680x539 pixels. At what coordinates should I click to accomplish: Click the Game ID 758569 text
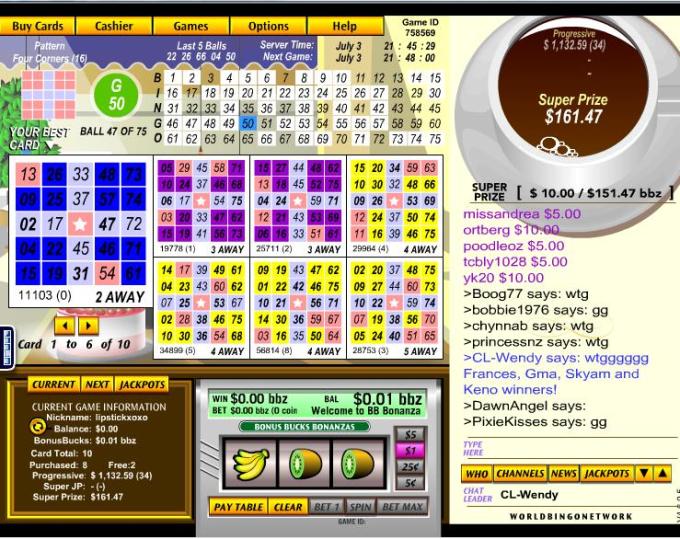[420, 27]
